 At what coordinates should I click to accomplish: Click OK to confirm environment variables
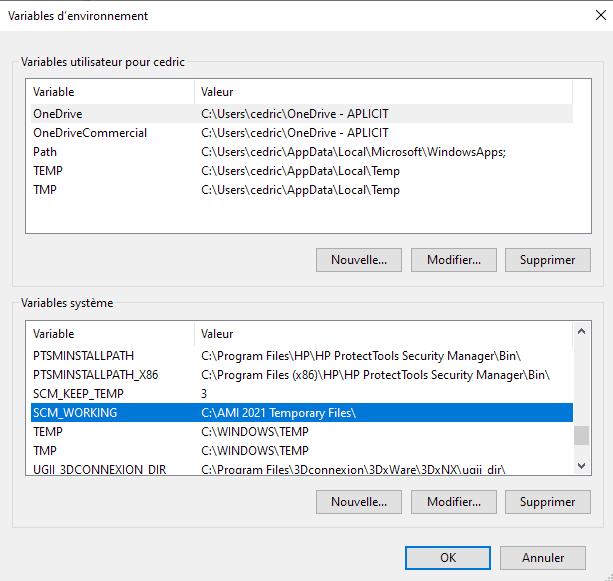447,558
